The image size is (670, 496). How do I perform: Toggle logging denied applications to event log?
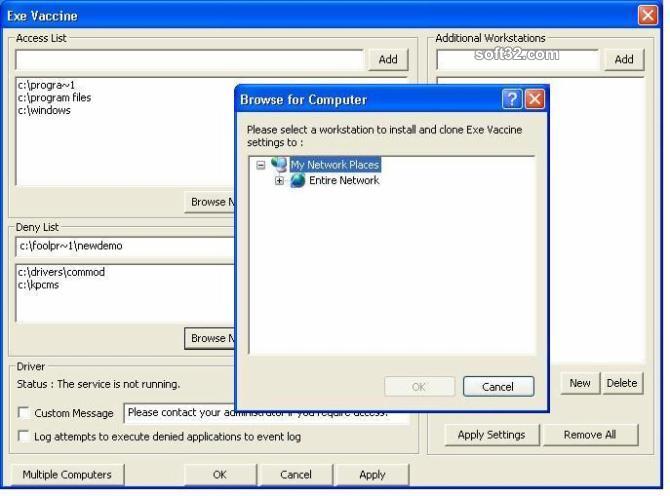click(24, 436)
